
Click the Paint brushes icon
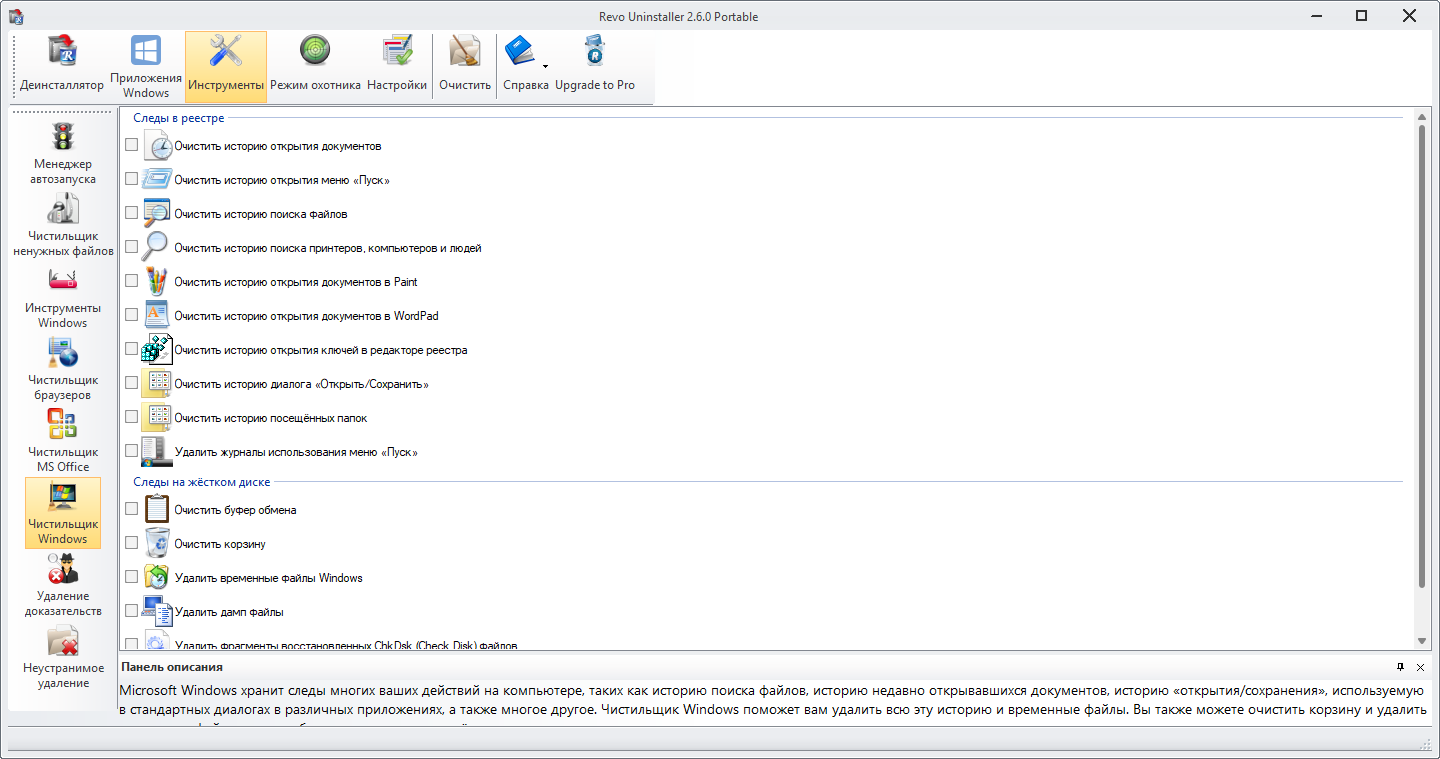[x=157, y=281]
